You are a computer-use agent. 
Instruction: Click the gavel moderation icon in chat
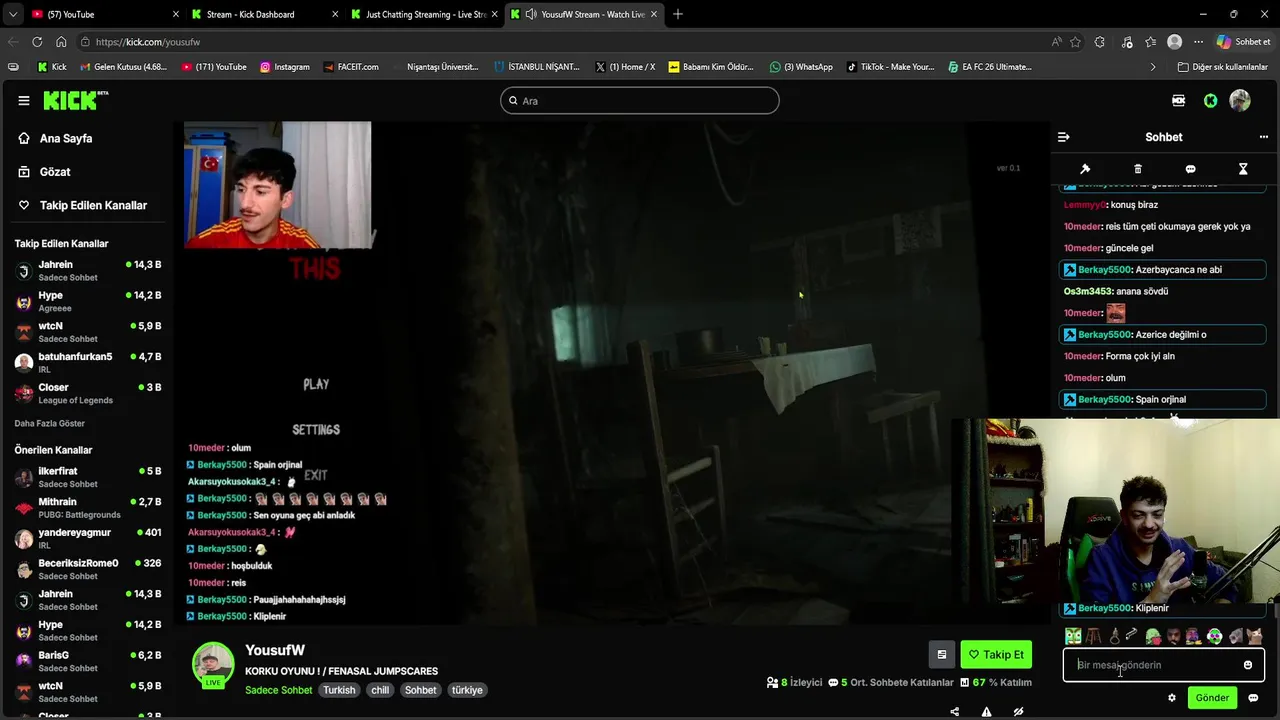pyautogui.click(x=1085, y=169)
